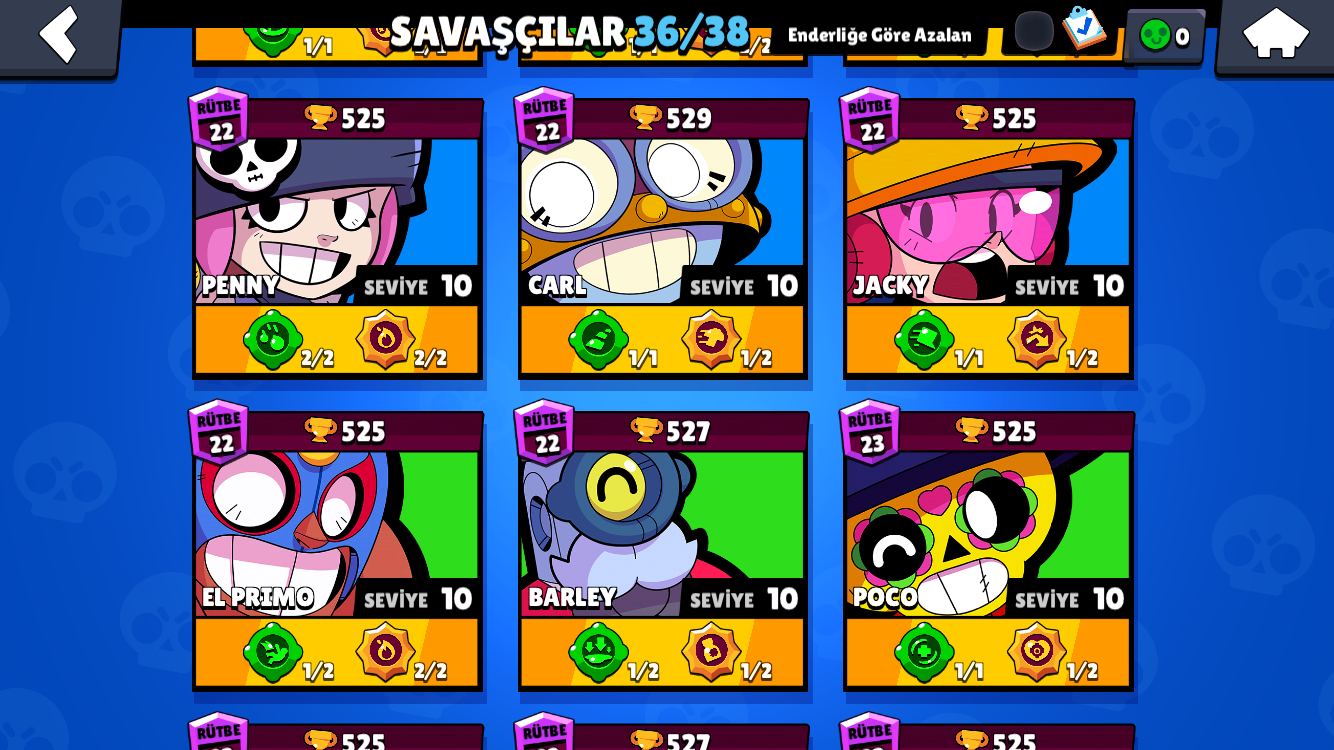
Task: Open the sort order 'Enderliğe Göre Azalan'
Action: (879, 35)
